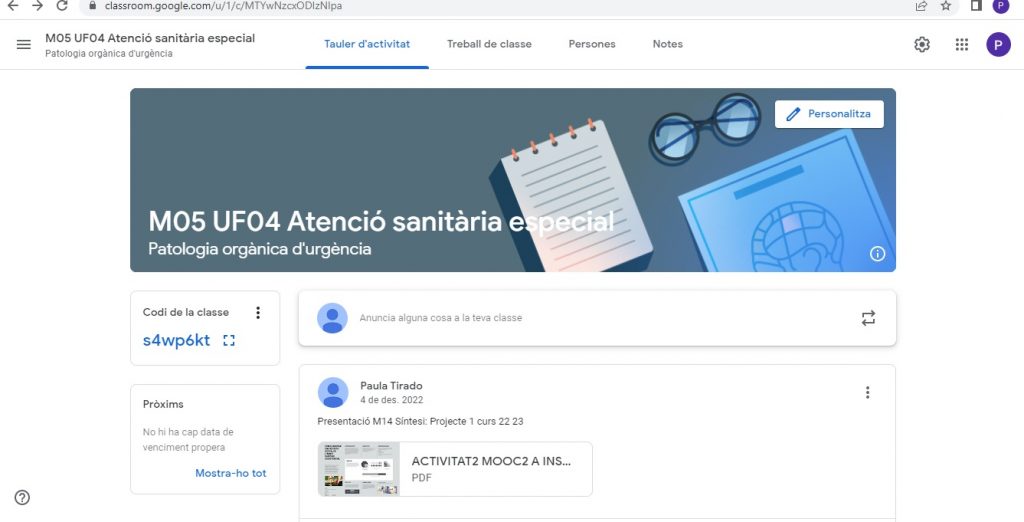Click the browser share page icon

[x=921, y=6]
